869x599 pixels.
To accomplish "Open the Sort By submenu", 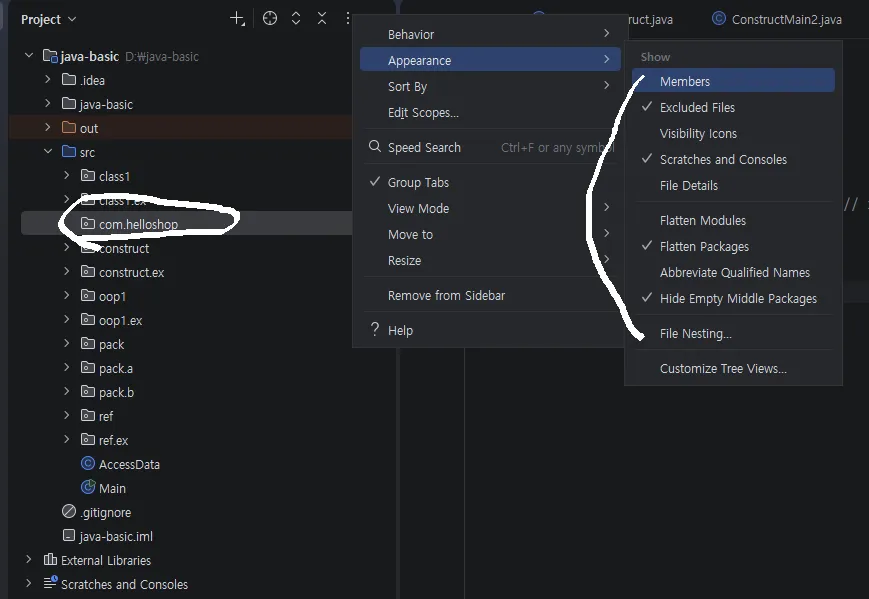I will pos(490,86).
